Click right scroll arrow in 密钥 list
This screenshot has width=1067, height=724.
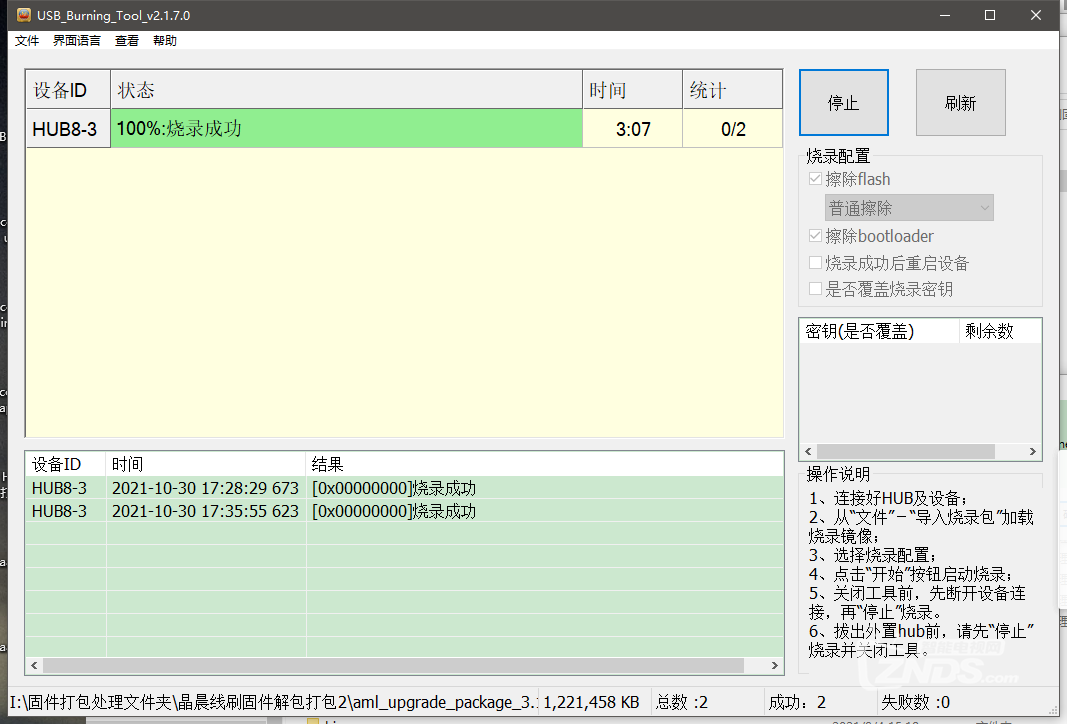click(1034, 451)
